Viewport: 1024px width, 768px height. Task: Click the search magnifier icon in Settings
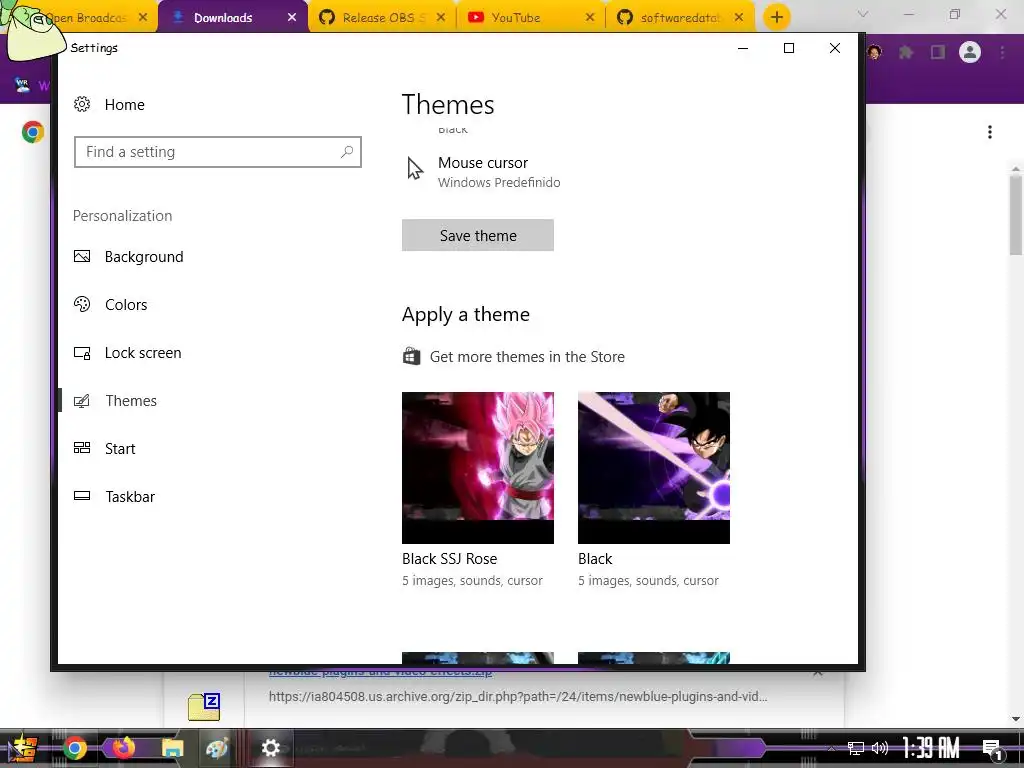pos(347,152)
